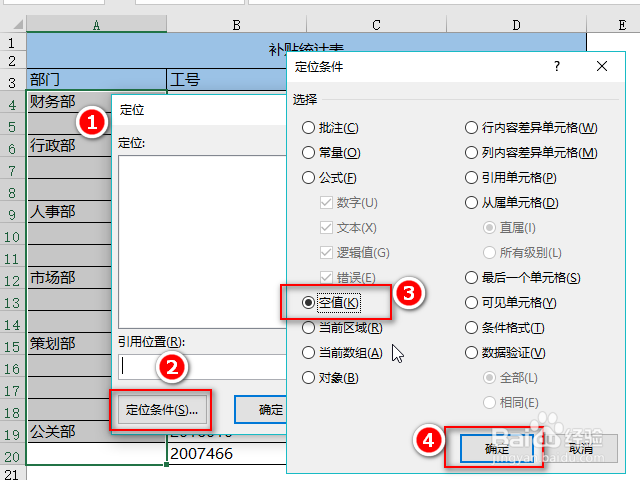Click the 策划部 cell
This screenshot has height=480, width=640.
[69, 343]
